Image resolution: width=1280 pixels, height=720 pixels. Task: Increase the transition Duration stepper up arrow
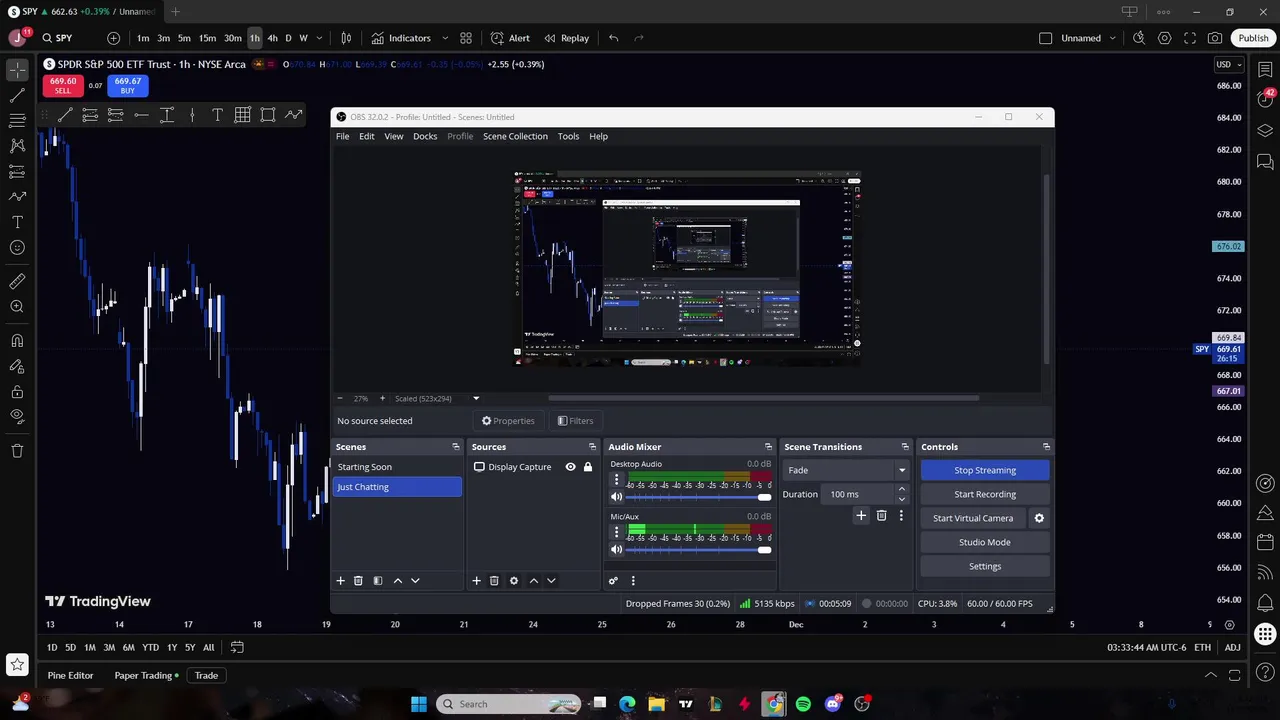(x=901, y=489)
